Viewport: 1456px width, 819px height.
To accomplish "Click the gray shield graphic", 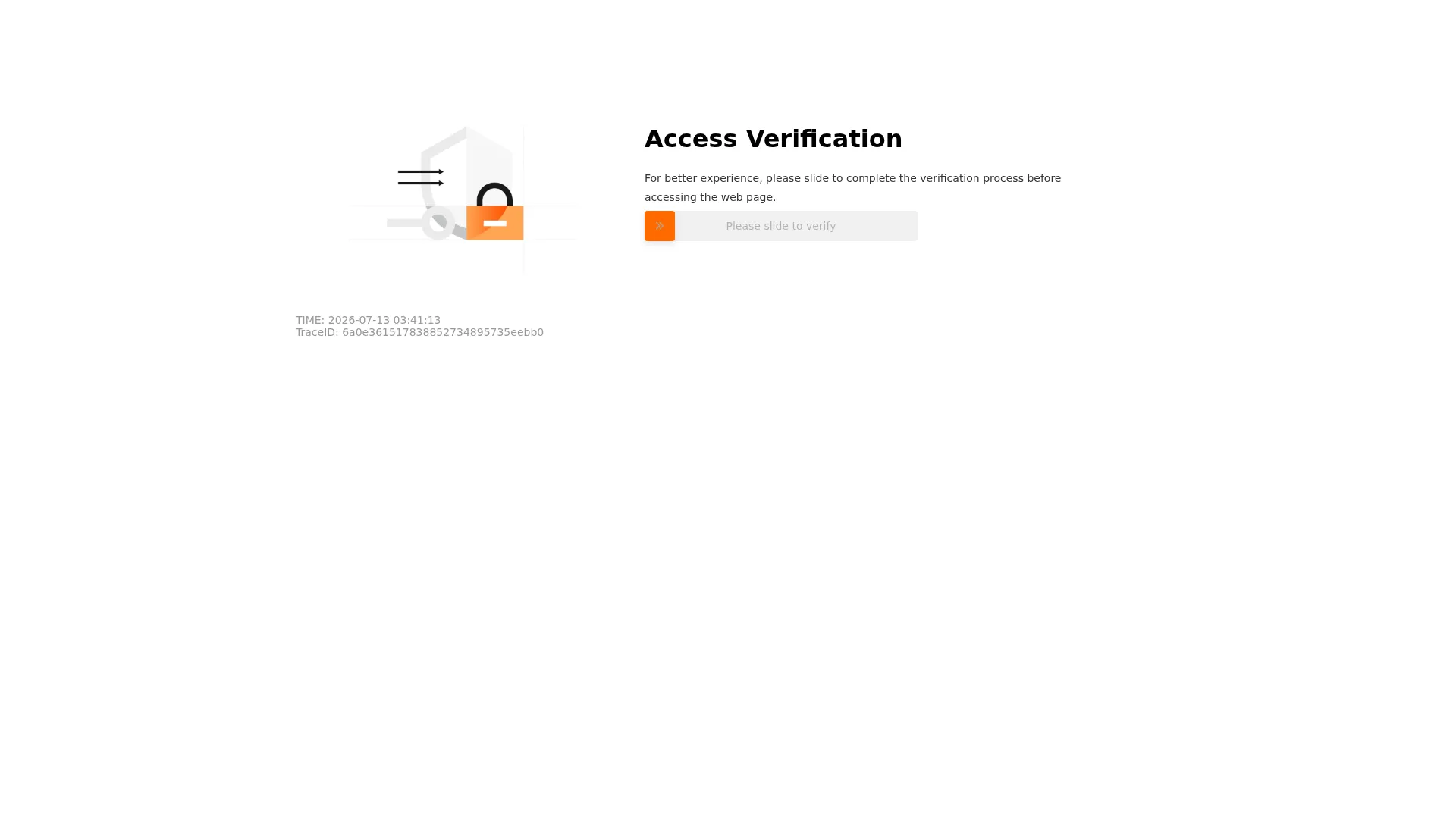I will tap(466, 182).
